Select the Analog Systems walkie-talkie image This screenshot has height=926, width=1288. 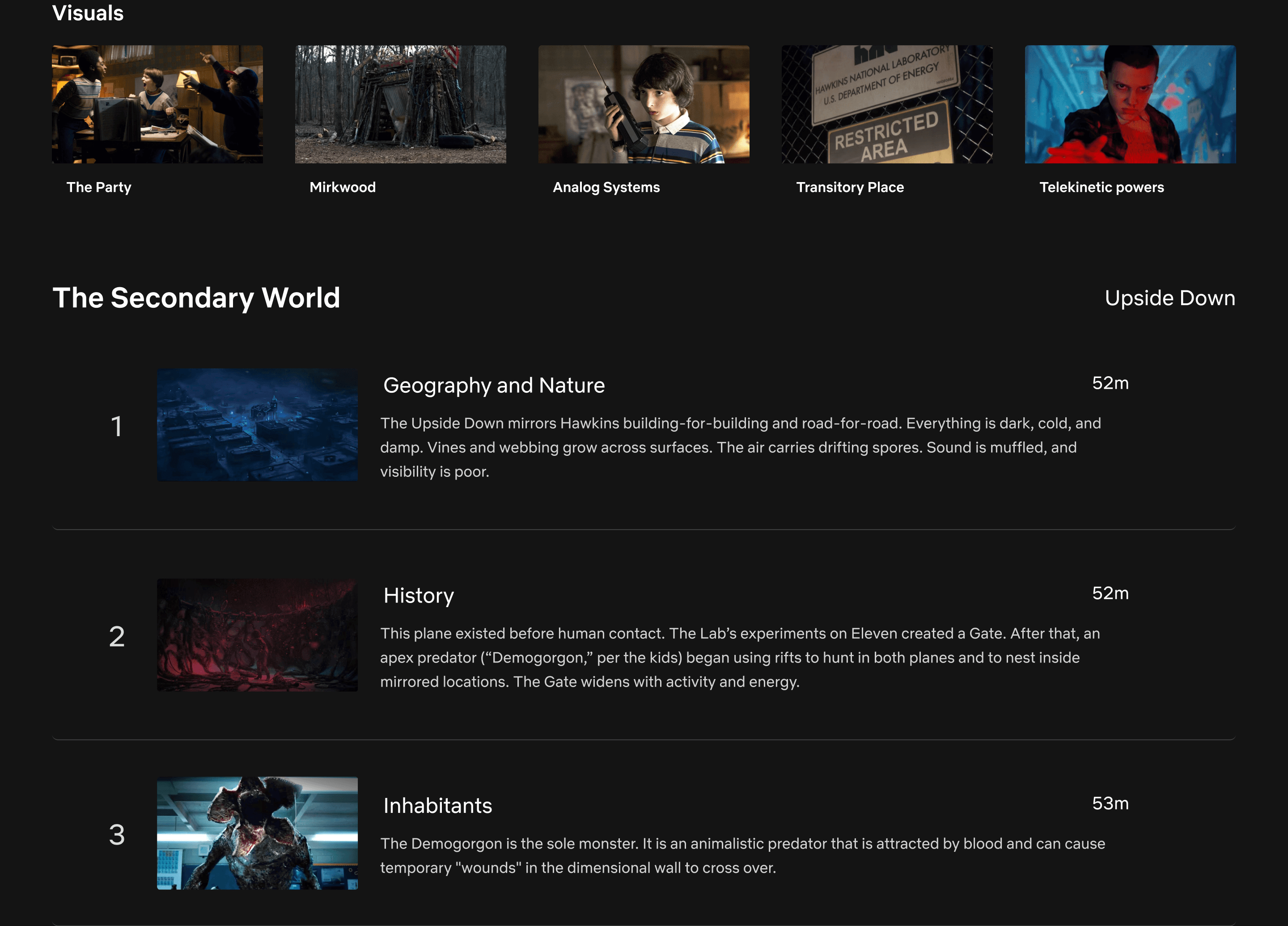644,105
